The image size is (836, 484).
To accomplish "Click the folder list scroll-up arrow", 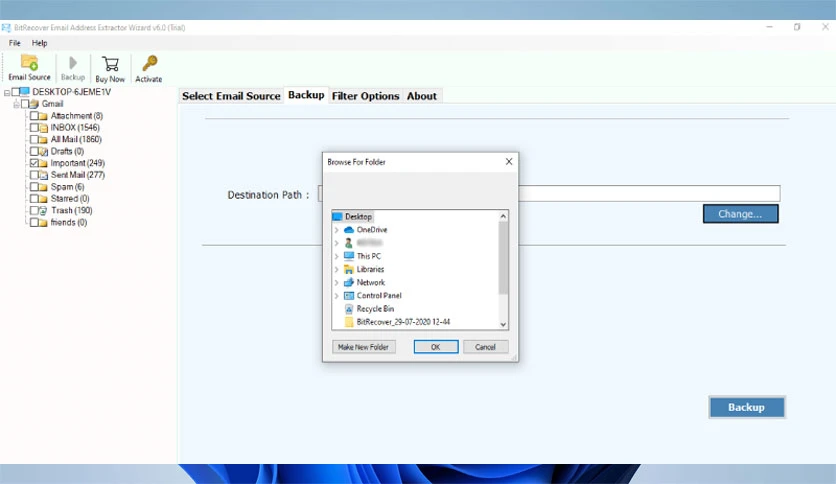I will click(x=503, y=216).
